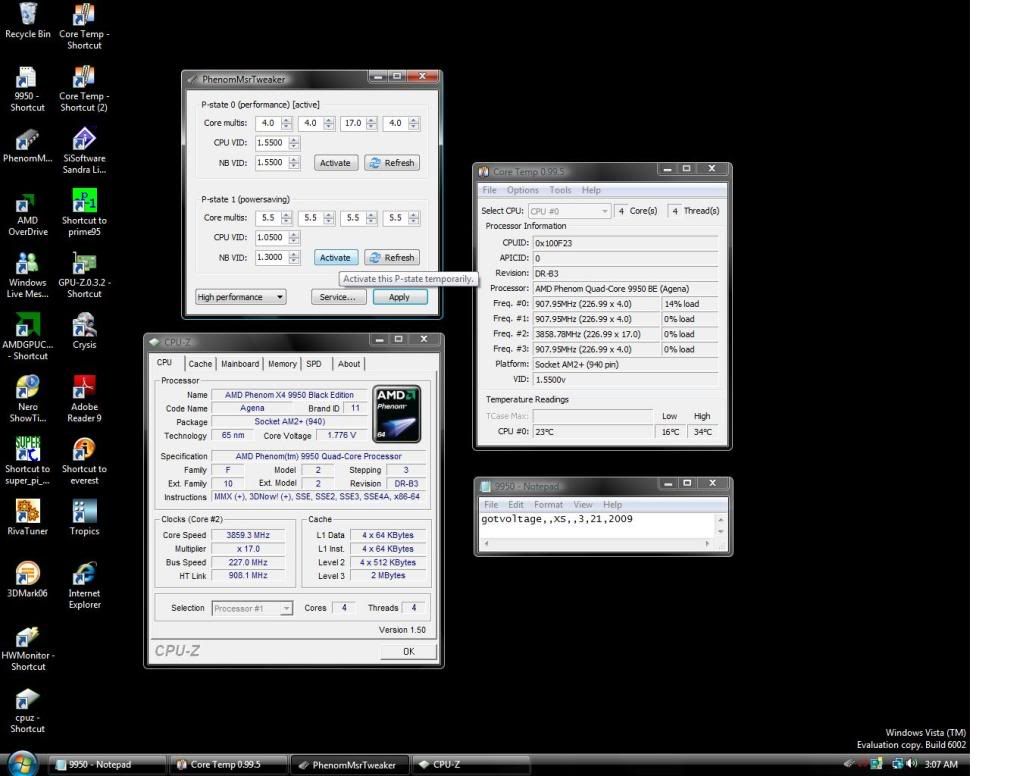Open the Adobe Reader 9 desktop icon
1023x776 pixels.
click(x=84, y=388)
